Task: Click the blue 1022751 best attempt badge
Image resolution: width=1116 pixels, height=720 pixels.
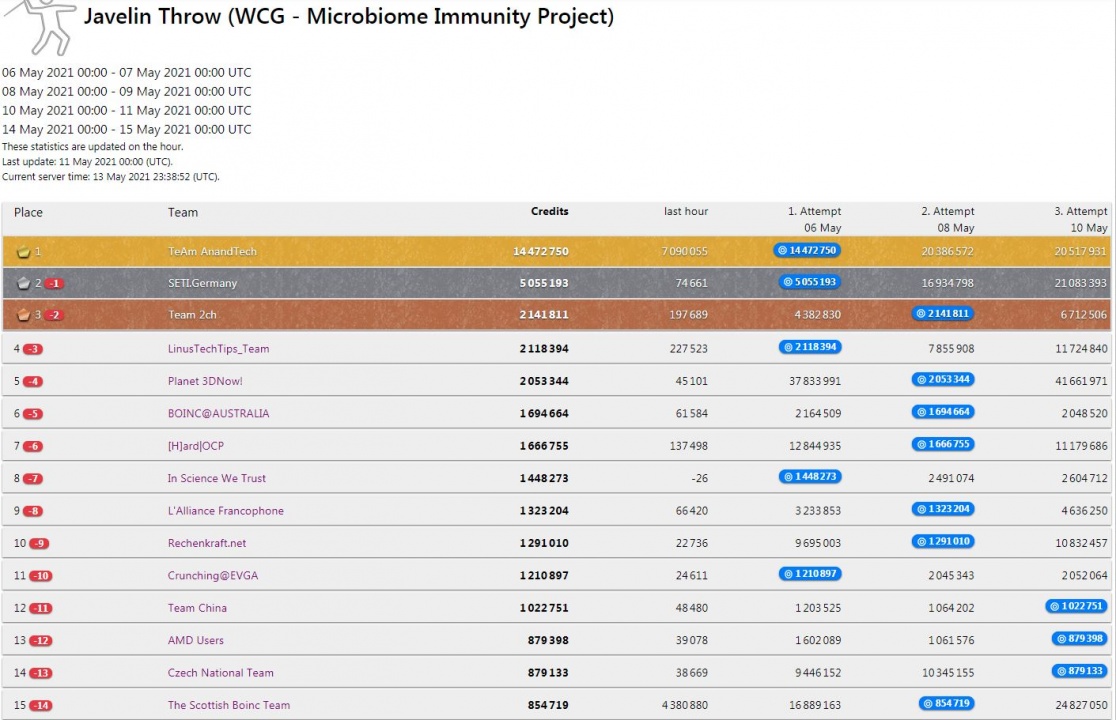Action: pyautogui.click(x=1076, y=606)
